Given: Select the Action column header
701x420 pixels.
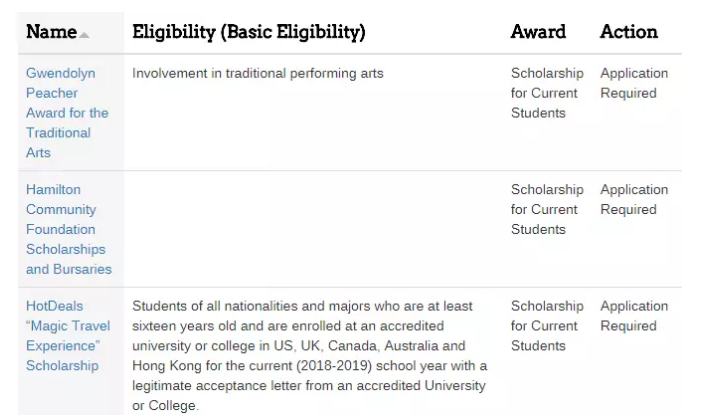Looking at the screenshot, I should click(x=629, y=32).
